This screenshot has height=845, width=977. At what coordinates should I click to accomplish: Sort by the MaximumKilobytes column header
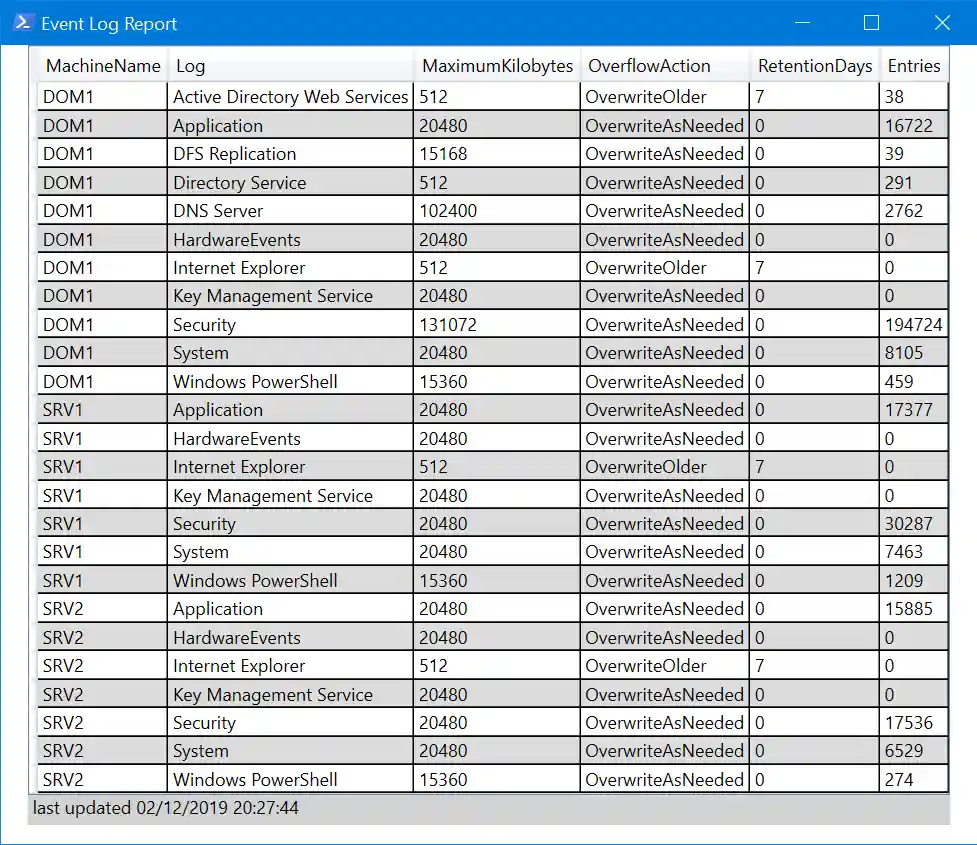498,65
